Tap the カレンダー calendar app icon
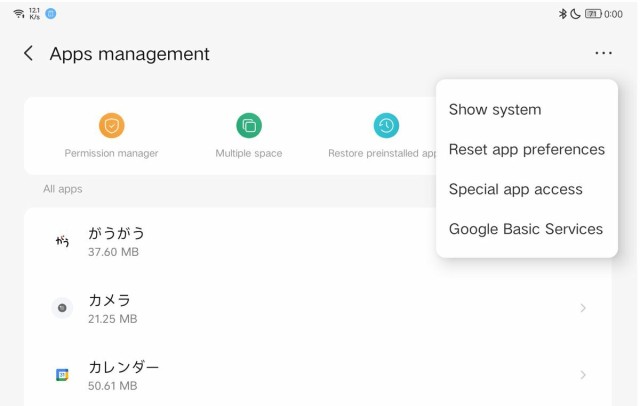The width and height of the screenshot is (640, 406). tap(62, 375)
